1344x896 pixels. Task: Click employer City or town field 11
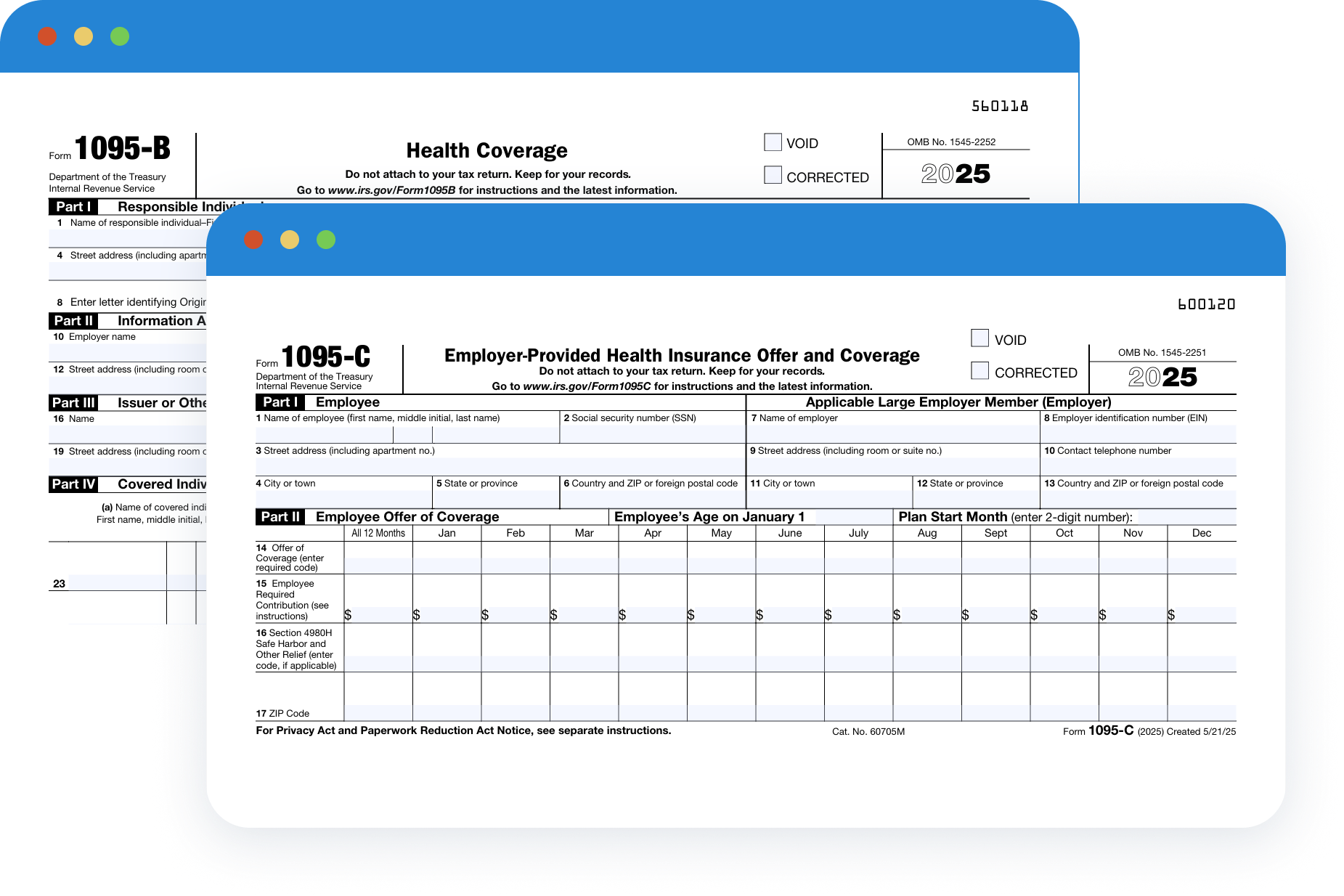click(829, 500)
